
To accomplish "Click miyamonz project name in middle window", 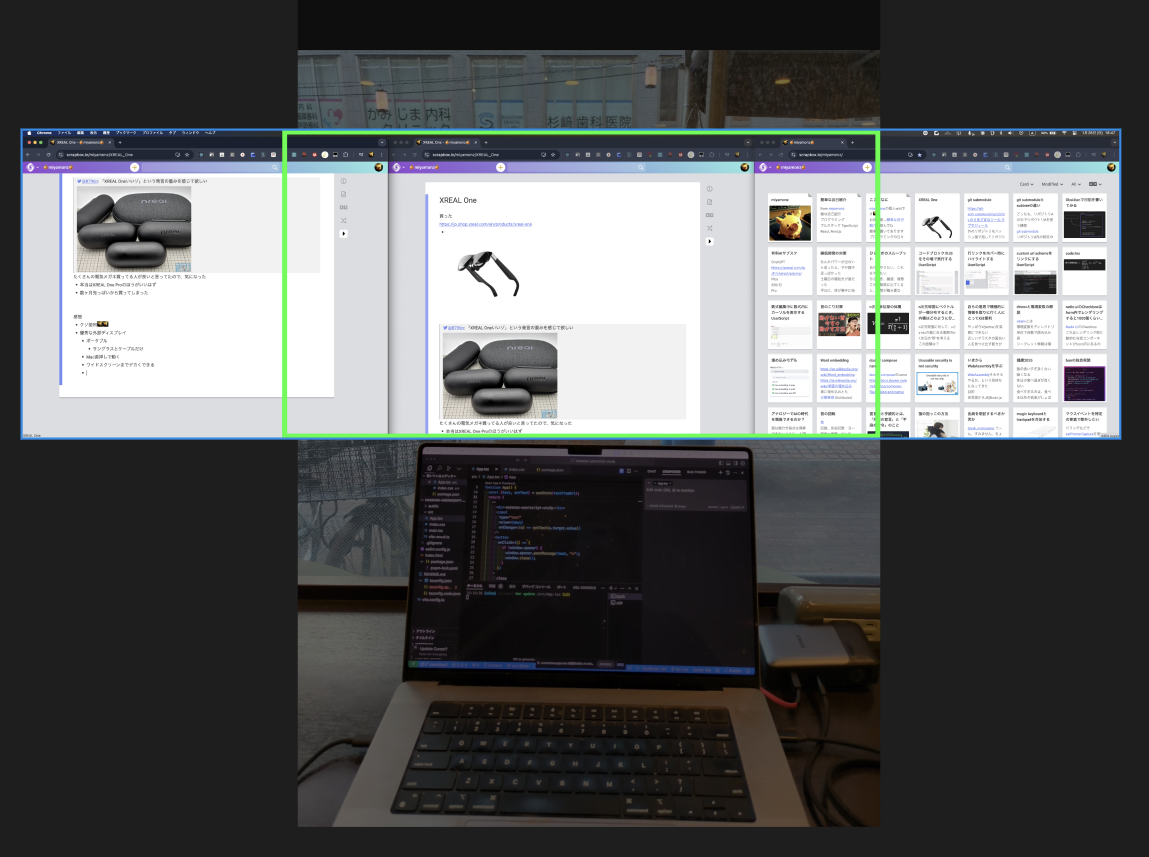I will [424, 167].
